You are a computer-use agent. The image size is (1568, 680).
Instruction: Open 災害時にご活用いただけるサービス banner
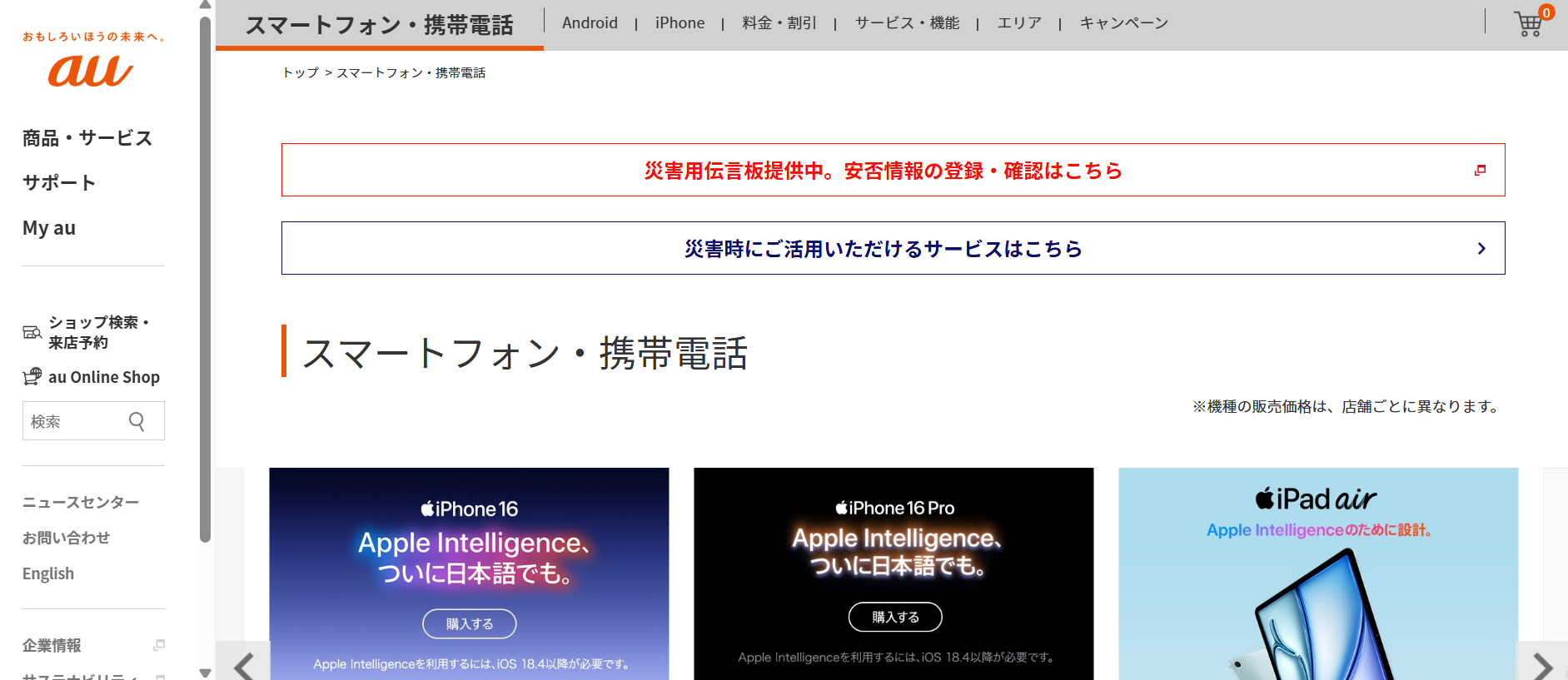893,248
